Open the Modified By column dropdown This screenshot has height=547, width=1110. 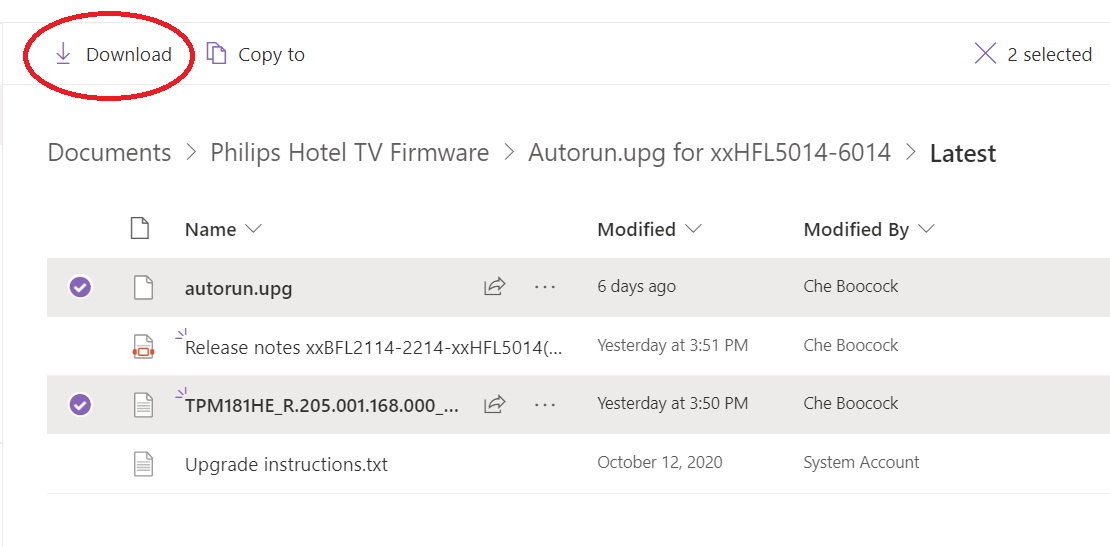click(926, 229)
